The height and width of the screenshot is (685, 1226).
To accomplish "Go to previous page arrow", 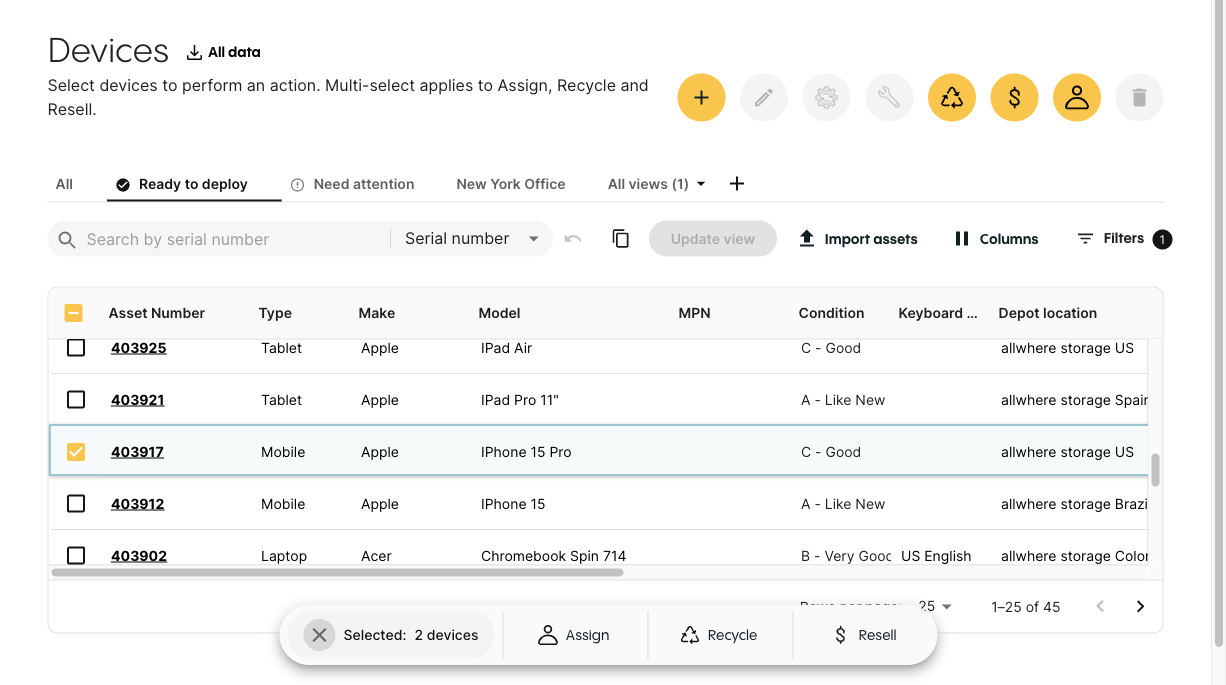I will [1100, 606].
